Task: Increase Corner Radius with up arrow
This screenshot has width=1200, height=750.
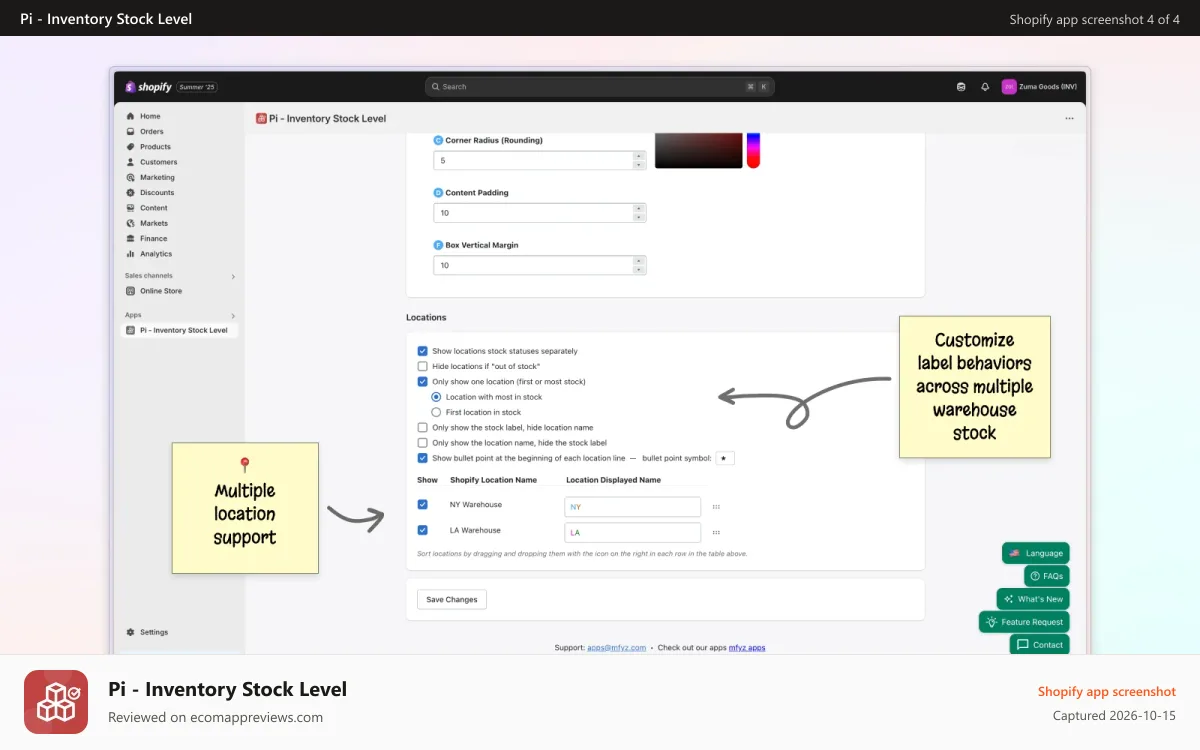Action: 639,156
